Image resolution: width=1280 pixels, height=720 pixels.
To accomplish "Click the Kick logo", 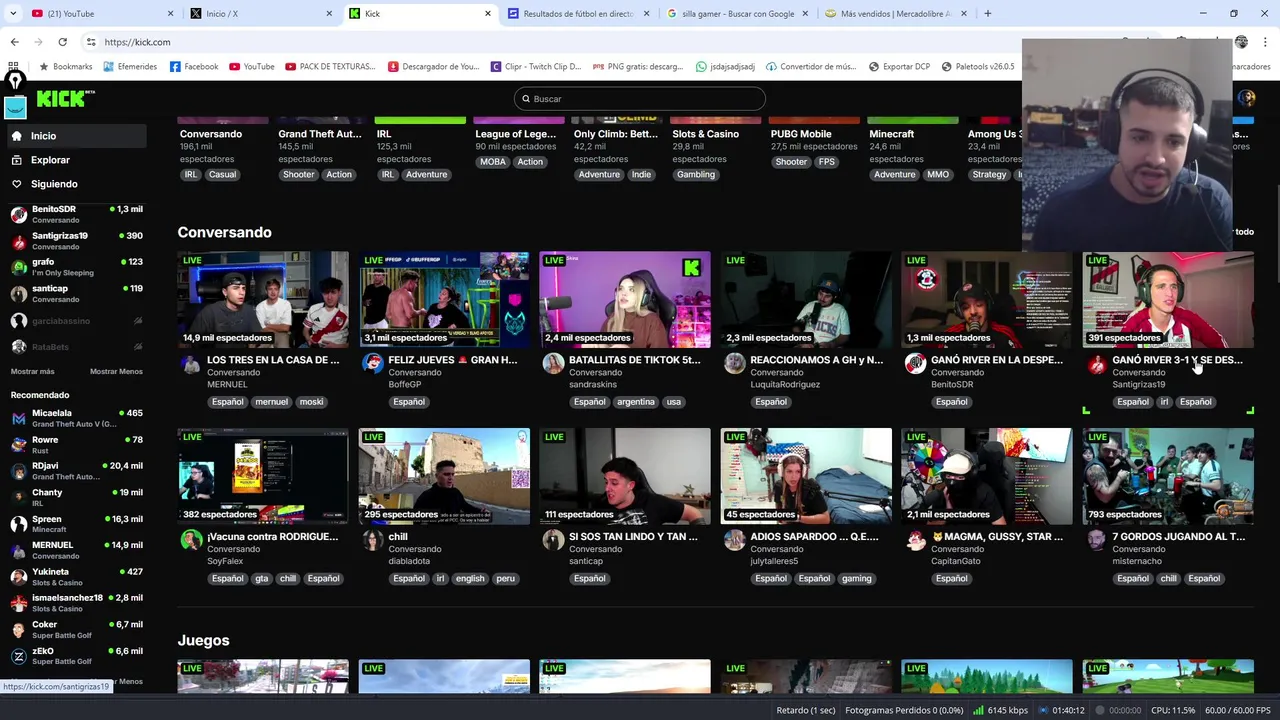I will 65,99.
